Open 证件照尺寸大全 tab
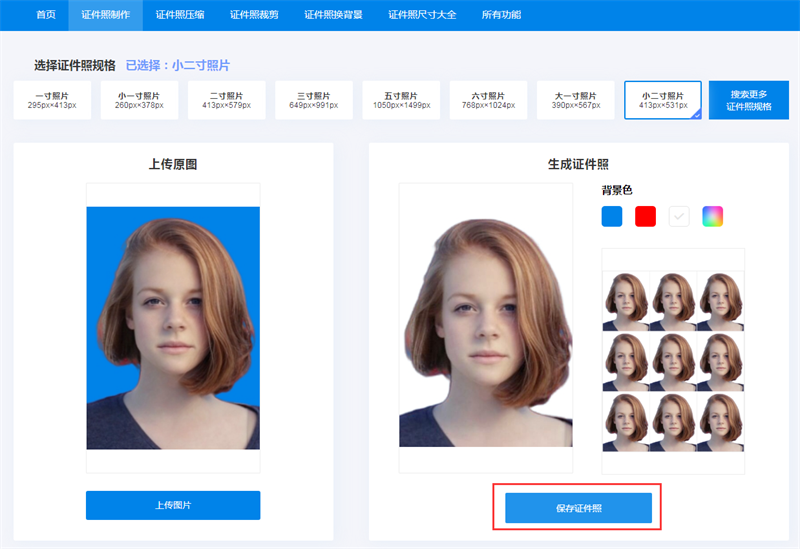Viewport: 800px width, 549px height. 422,15
